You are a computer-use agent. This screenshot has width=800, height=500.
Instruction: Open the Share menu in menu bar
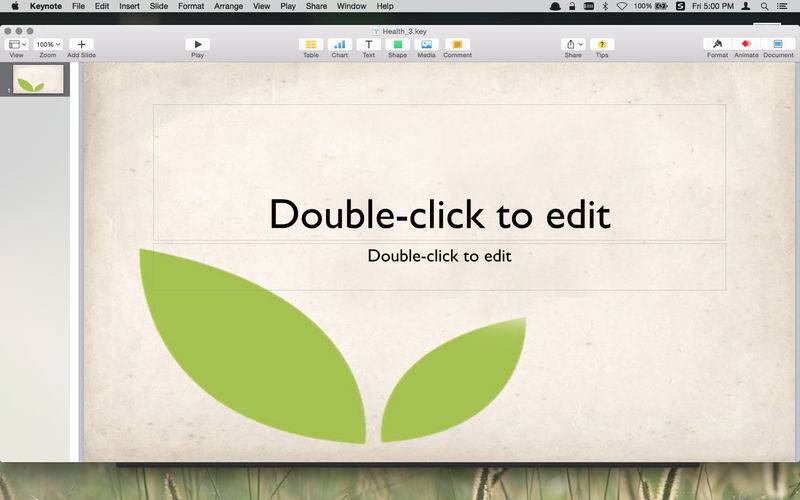click(x=316, y=6)
